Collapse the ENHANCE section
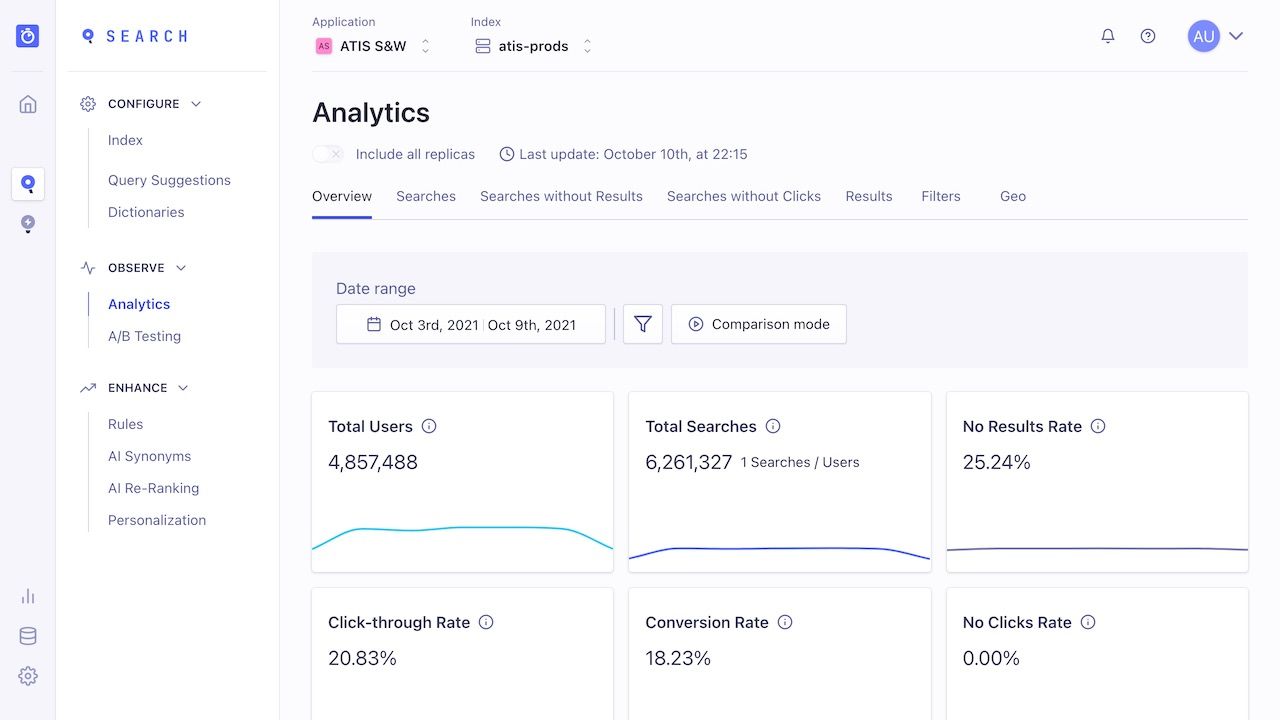 pyautogui.click(x=183, y=388)
